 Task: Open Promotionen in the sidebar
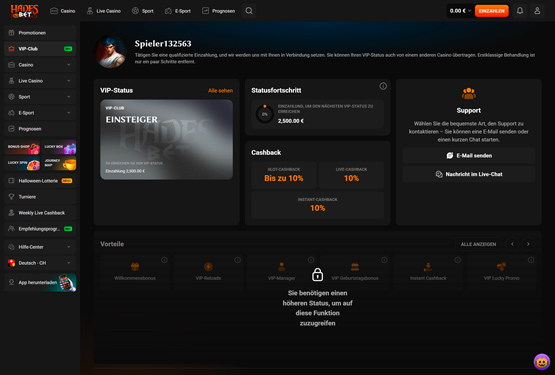[40, 33]
